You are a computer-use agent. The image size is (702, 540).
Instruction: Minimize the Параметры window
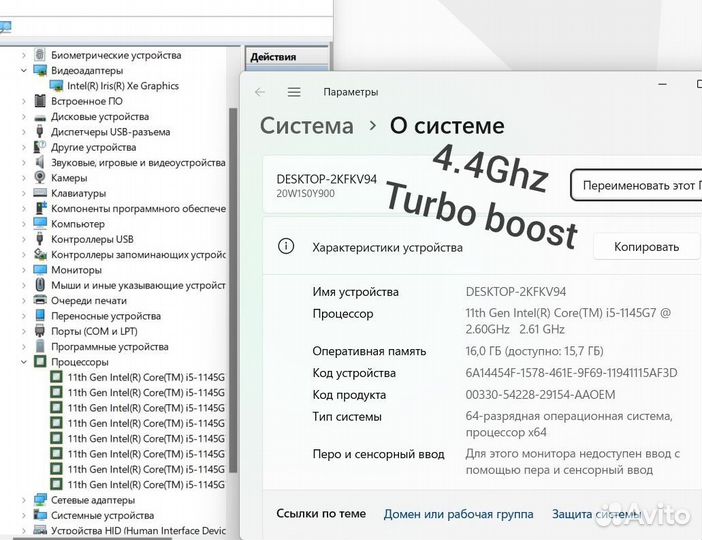(x=663, y=84)
